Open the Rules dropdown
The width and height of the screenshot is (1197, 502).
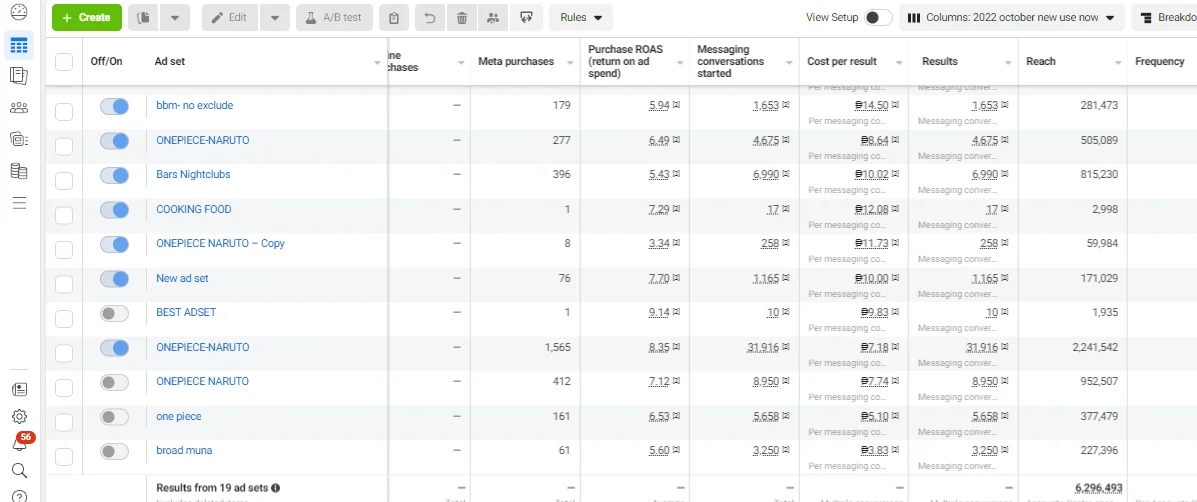581,18
